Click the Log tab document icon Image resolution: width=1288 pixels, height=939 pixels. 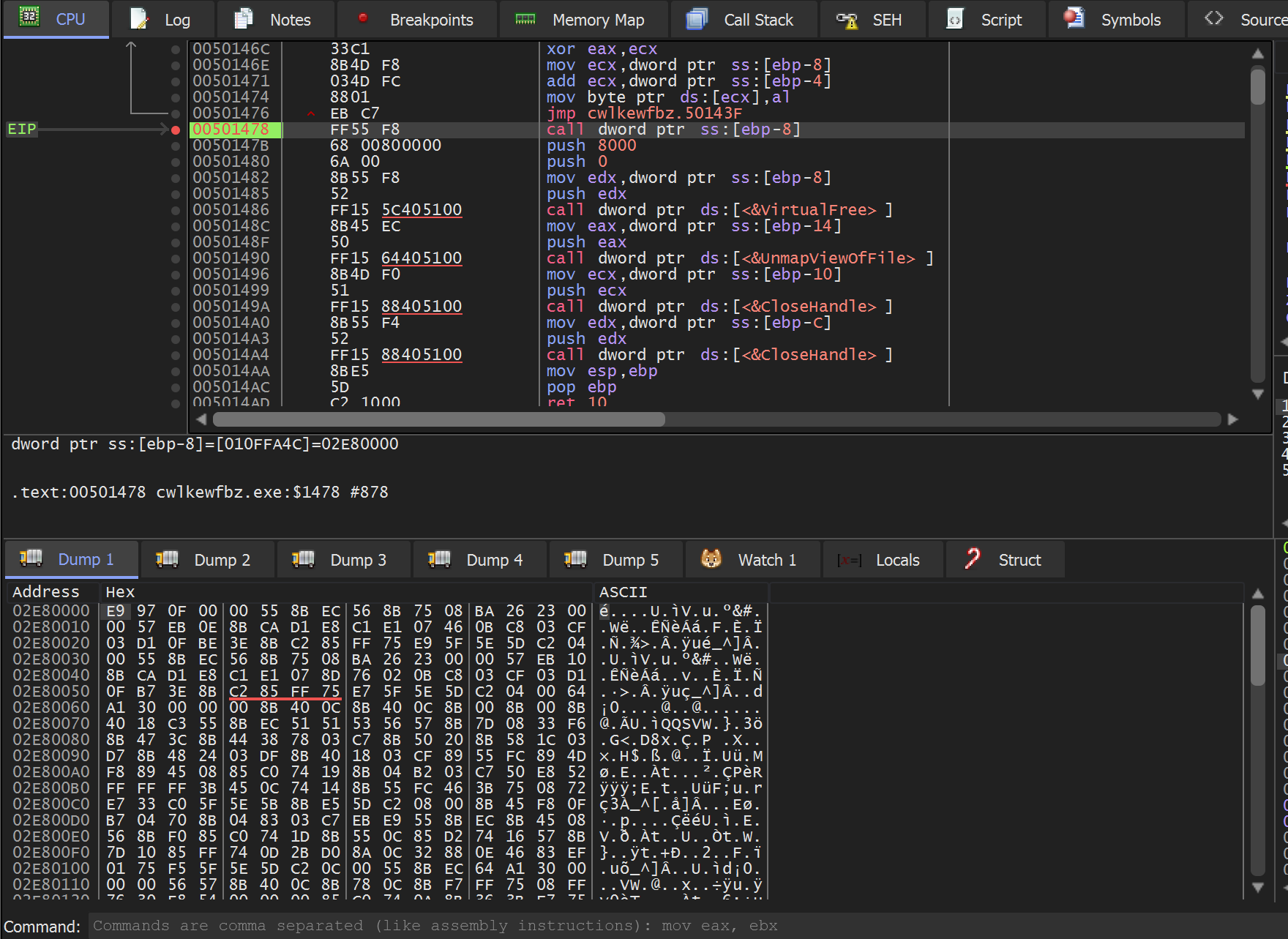click(139, 19)
